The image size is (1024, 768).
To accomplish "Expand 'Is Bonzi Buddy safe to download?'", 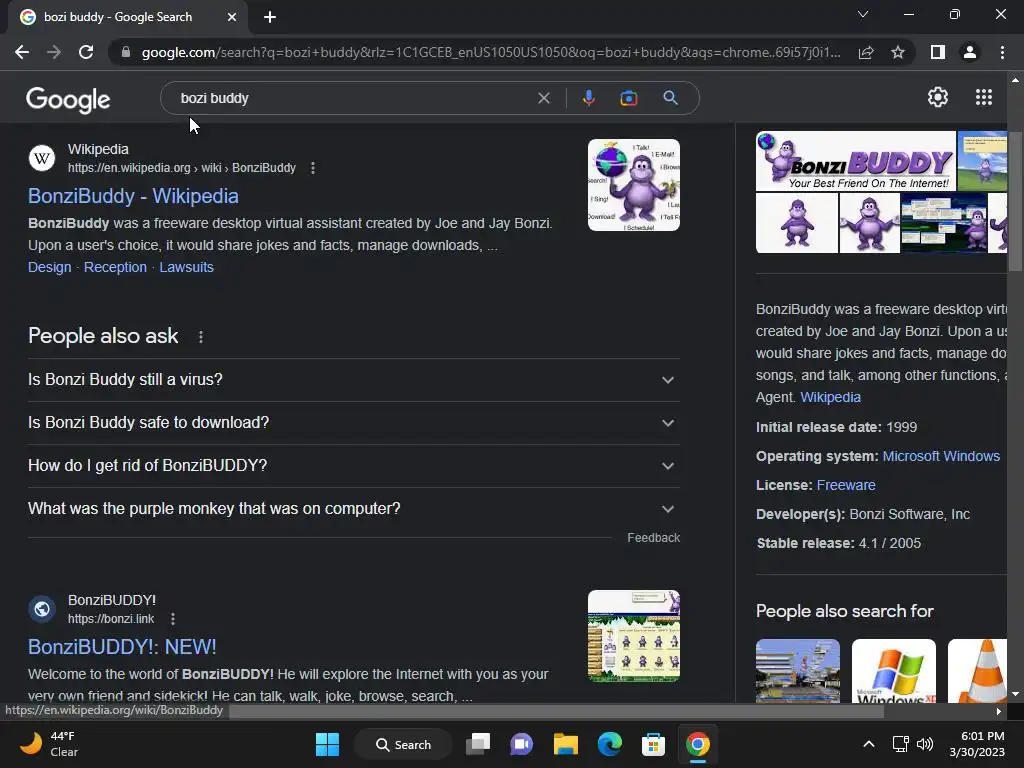I will 353,423.
